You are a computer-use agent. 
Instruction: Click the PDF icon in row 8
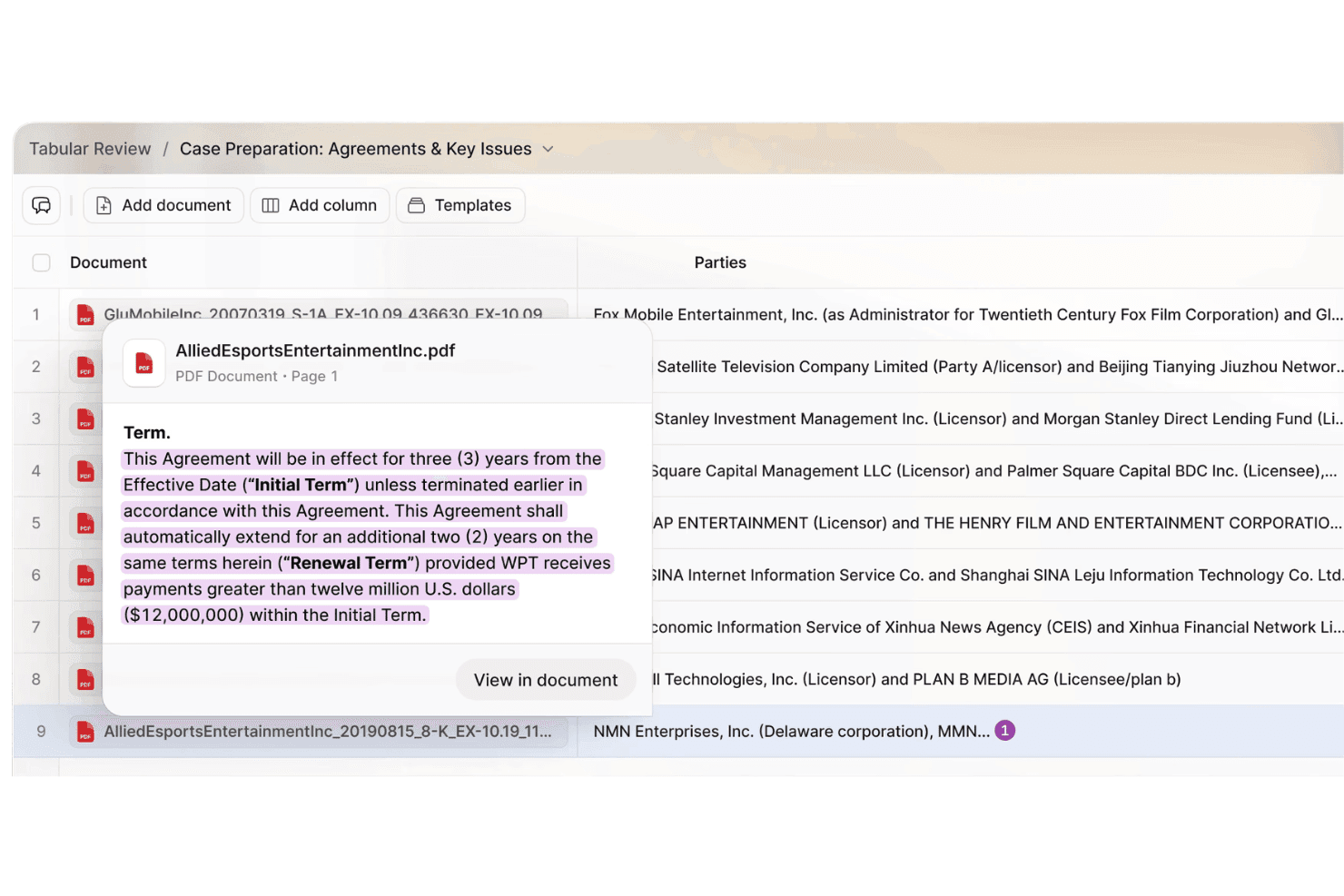[x=85, y=679]
